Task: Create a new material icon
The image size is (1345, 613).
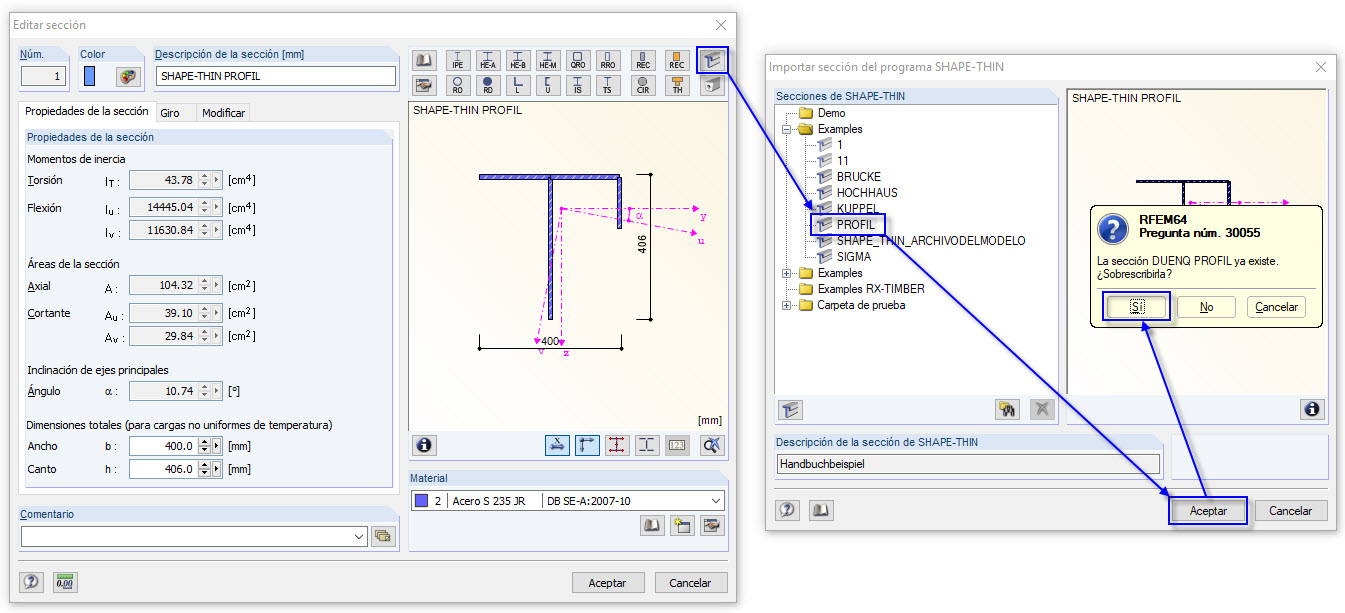Action: [x=682, y=525]
